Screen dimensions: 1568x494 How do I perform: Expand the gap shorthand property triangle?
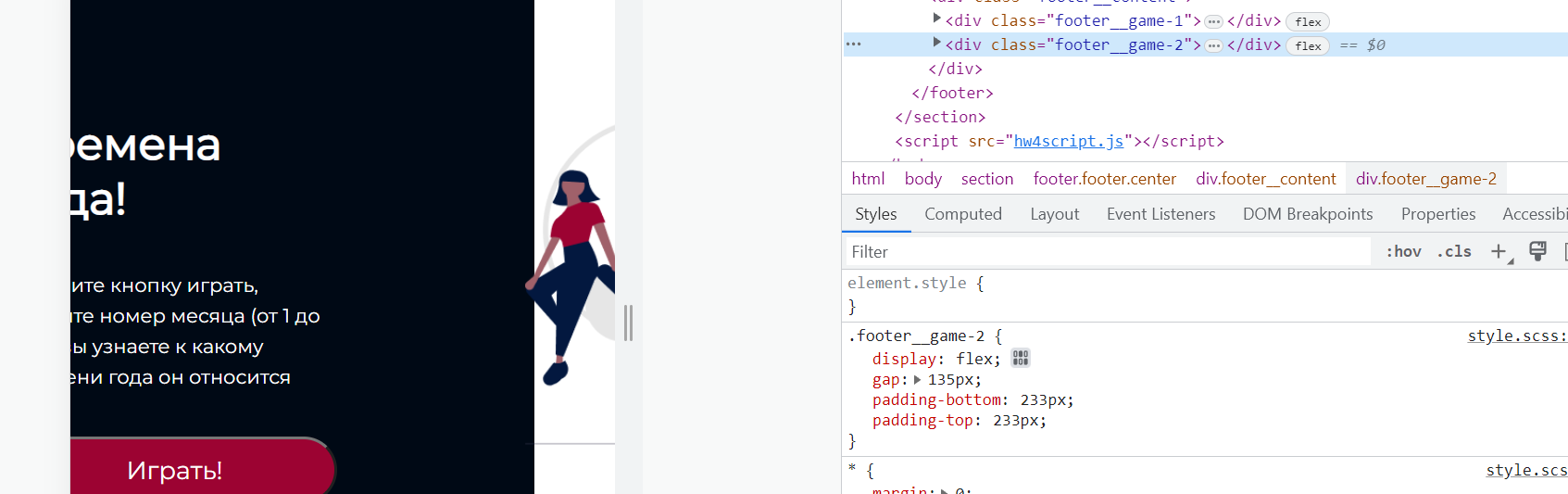[917, 380]
